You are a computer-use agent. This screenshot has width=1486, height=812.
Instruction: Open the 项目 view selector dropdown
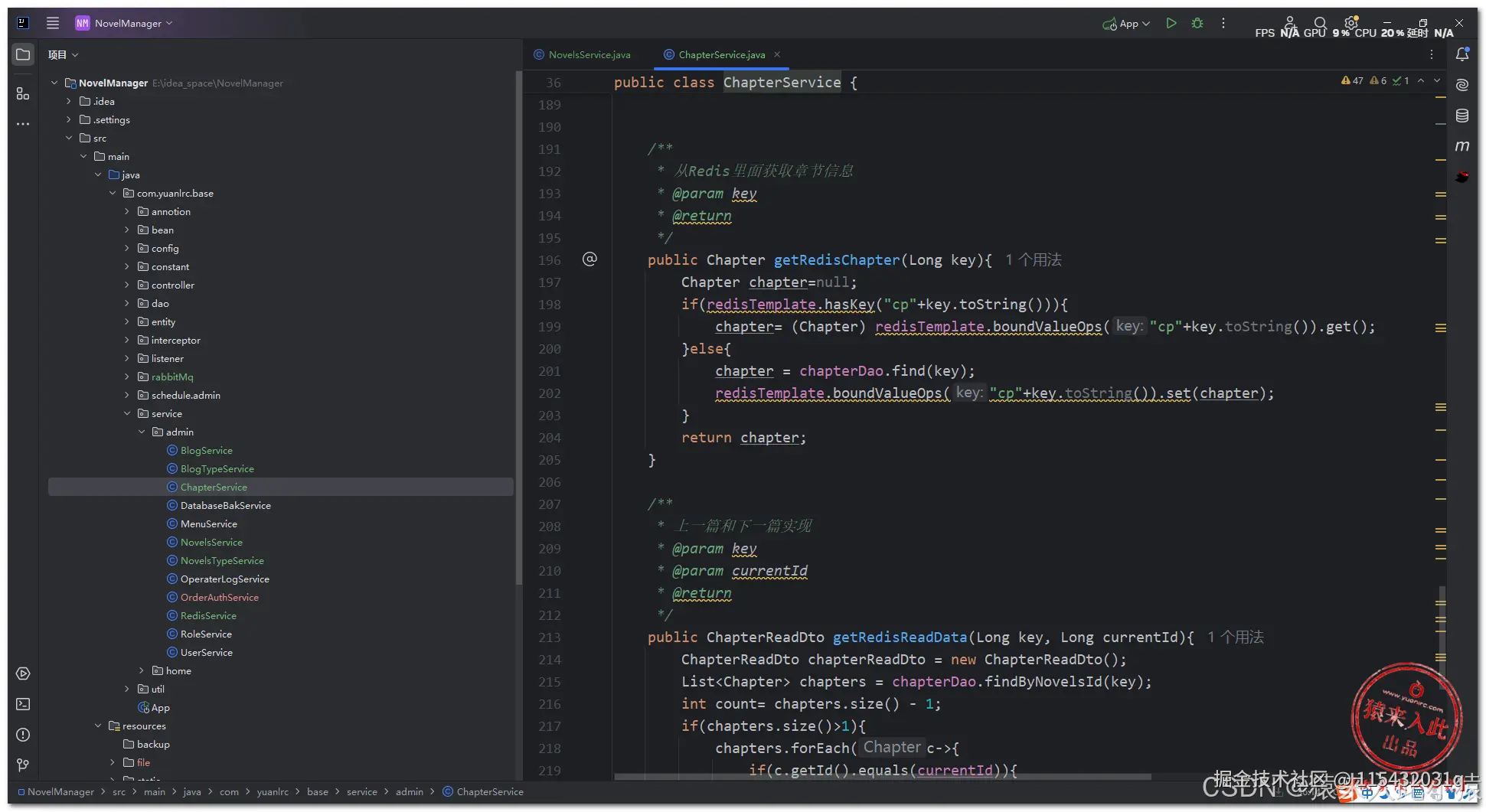(64, 54)
